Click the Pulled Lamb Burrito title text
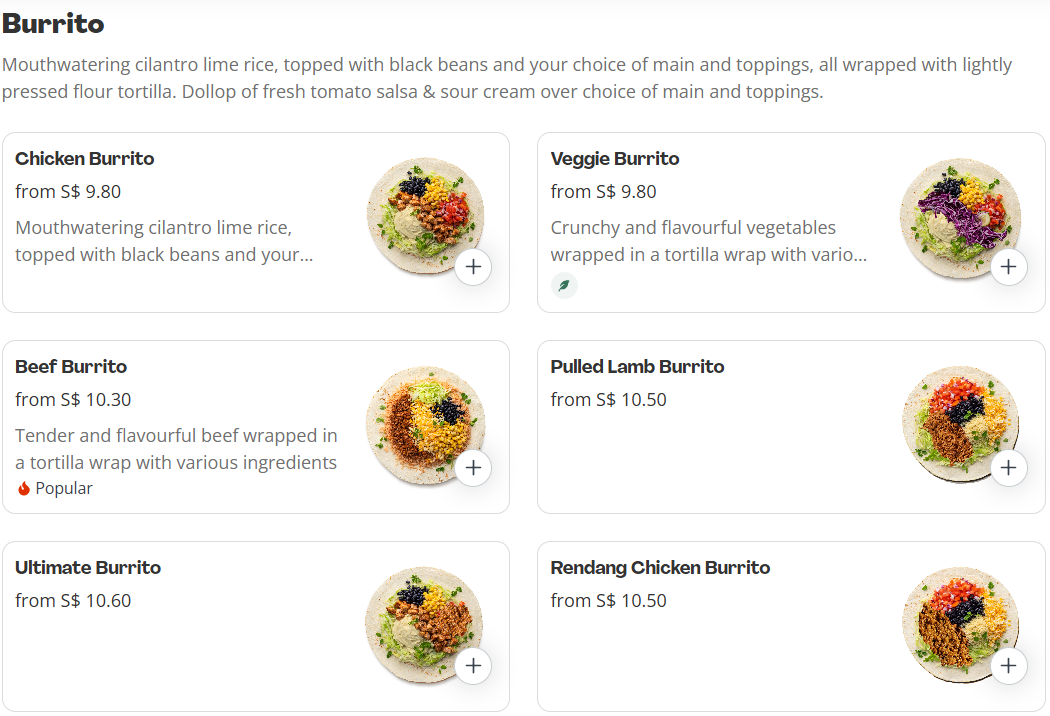Screen dimensions: 1050x716 click(x=637, y=366)
